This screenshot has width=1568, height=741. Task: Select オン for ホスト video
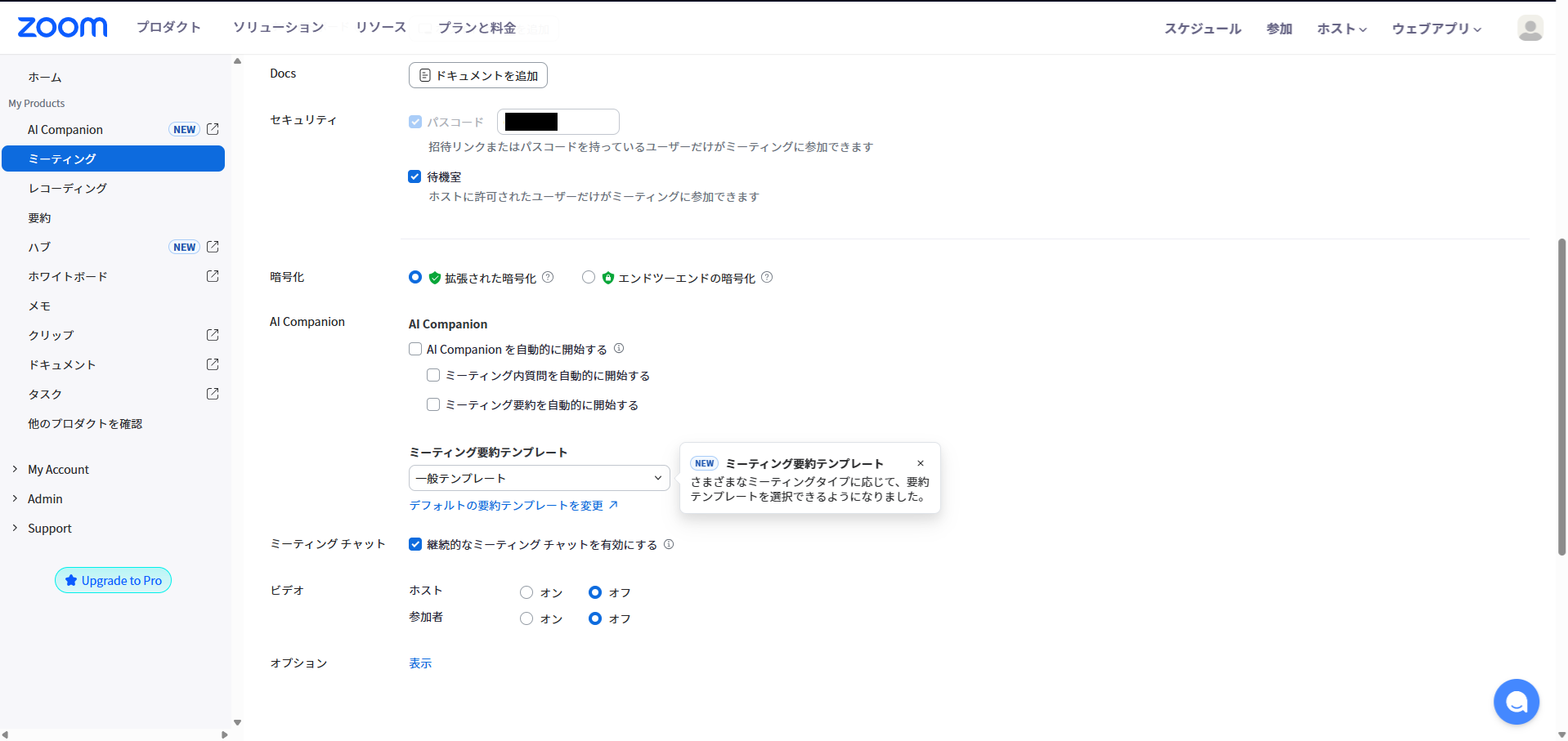pyautogui.click(x=526, y=591)
